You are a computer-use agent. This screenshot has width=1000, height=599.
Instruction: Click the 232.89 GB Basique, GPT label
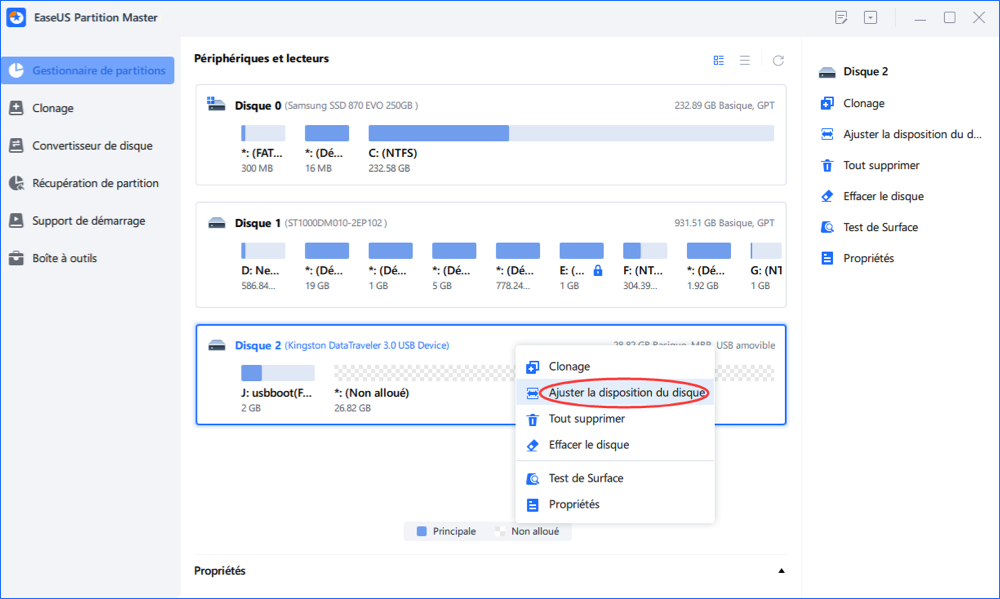pos(724,105)
